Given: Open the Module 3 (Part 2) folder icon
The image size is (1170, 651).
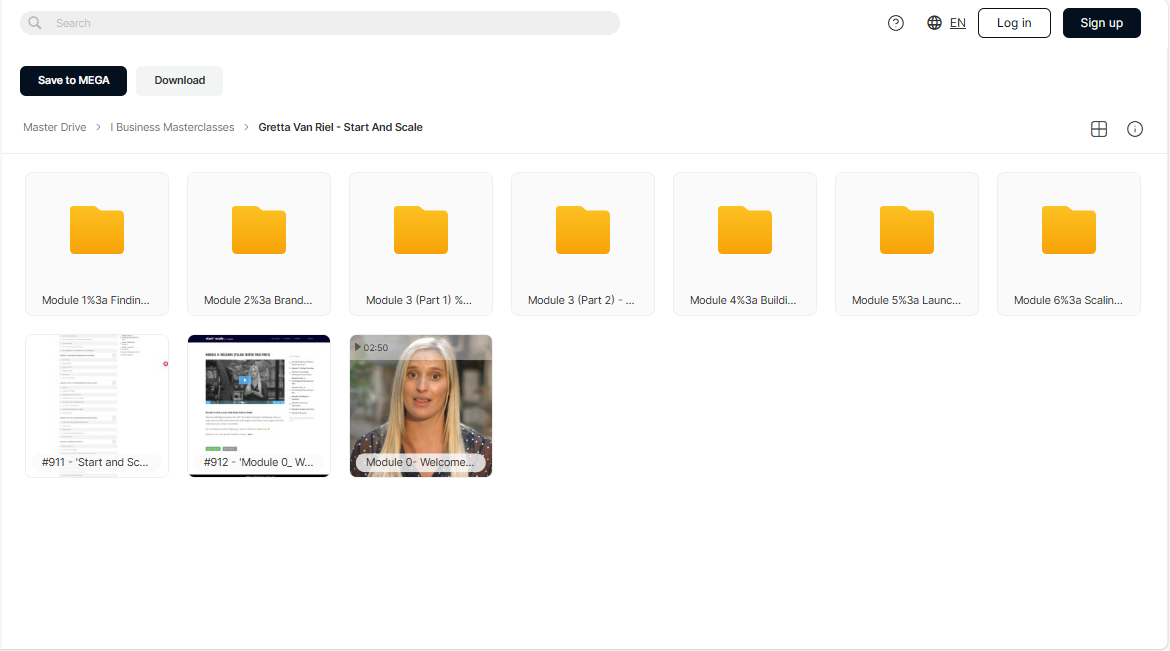Looking at the screenshot, I should click(x=583, y=230).
